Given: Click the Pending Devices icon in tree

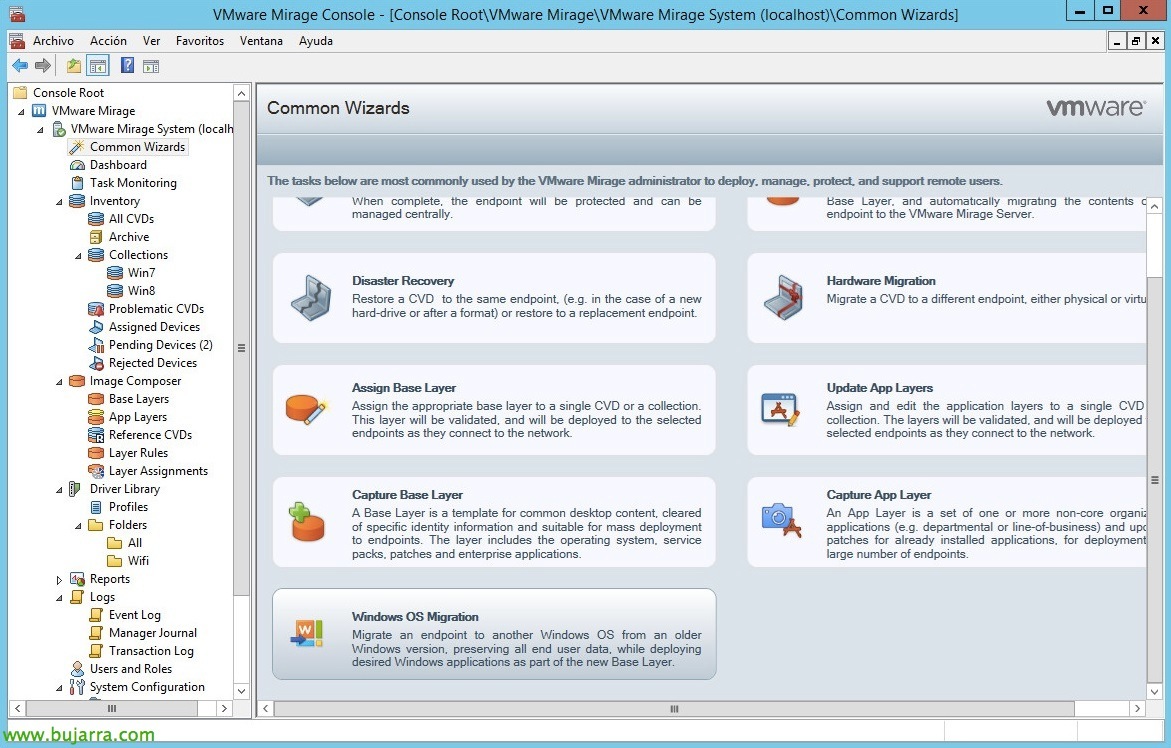Looking at the screenshot, I should click(x=96, y=345).
